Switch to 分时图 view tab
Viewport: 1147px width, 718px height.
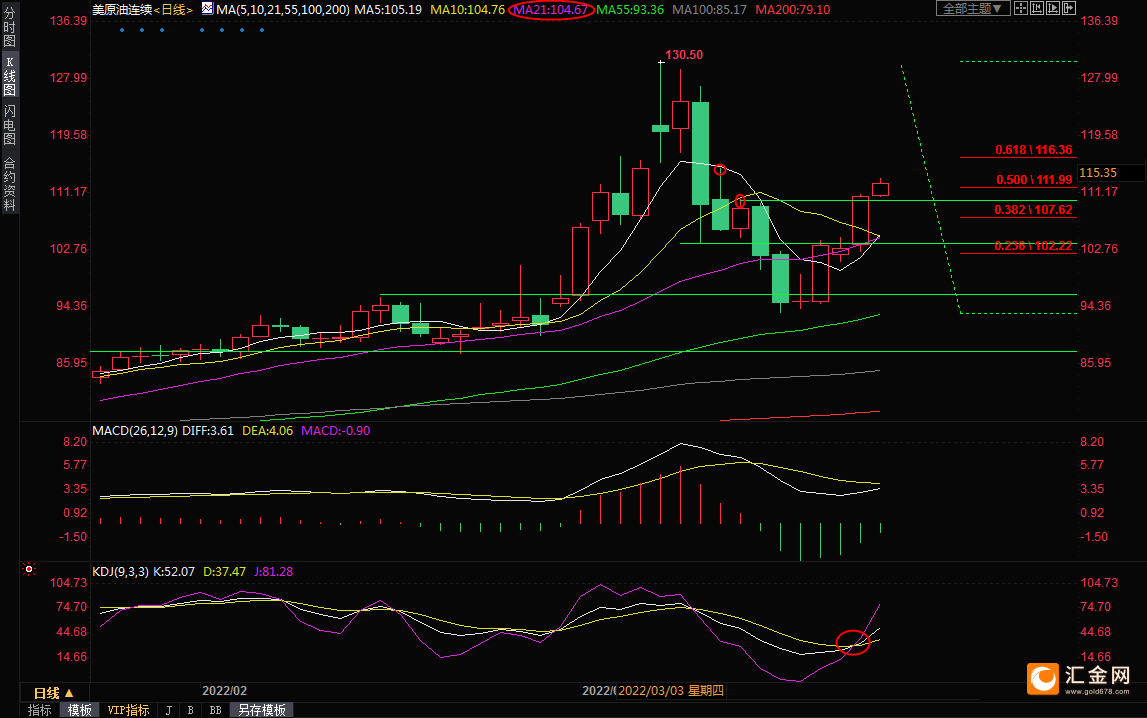pos(10,27)
